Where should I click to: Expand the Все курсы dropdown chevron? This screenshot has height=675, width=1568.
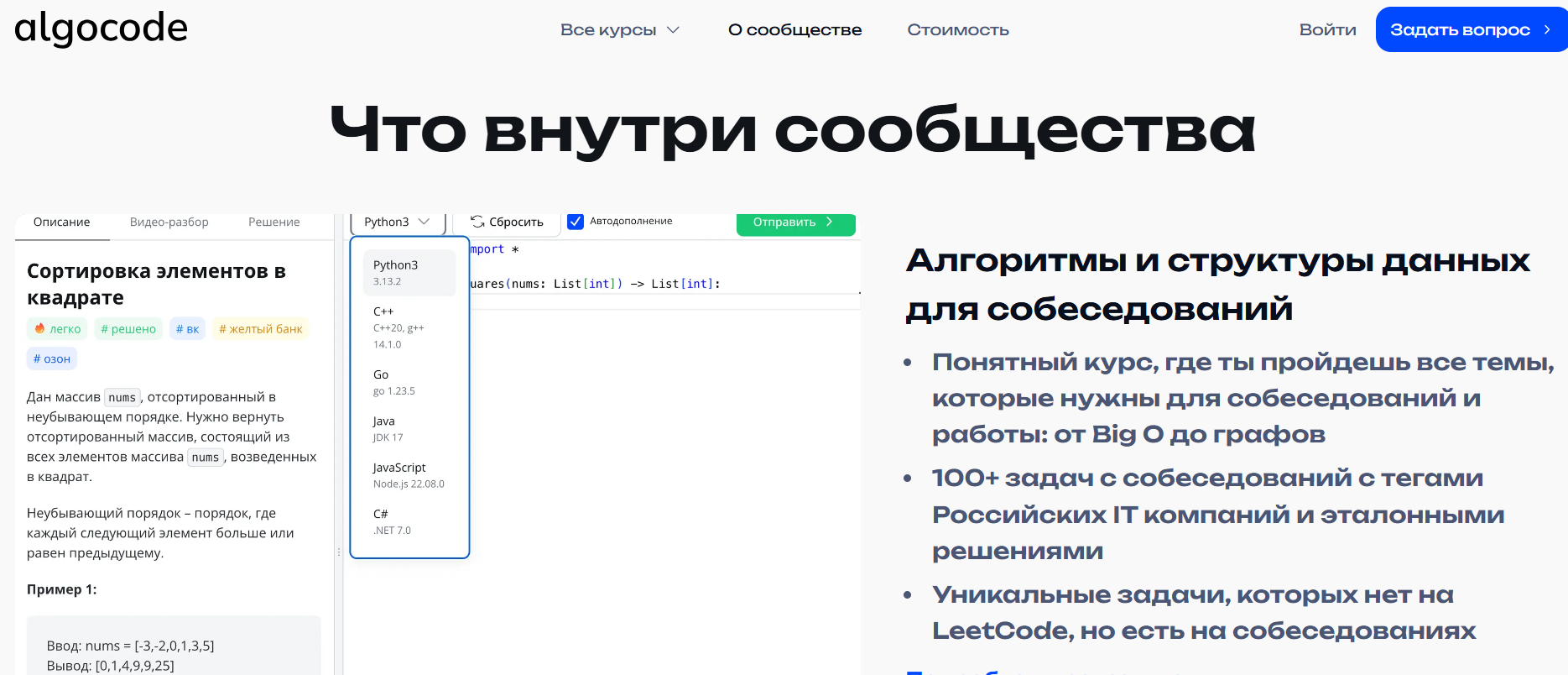click(673, 30)
